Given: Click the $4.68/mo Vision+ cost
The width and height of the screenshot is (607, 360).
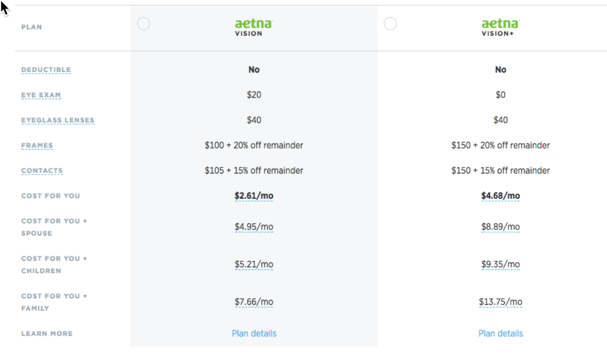Looking at the screenshot, I should point(501,196).
